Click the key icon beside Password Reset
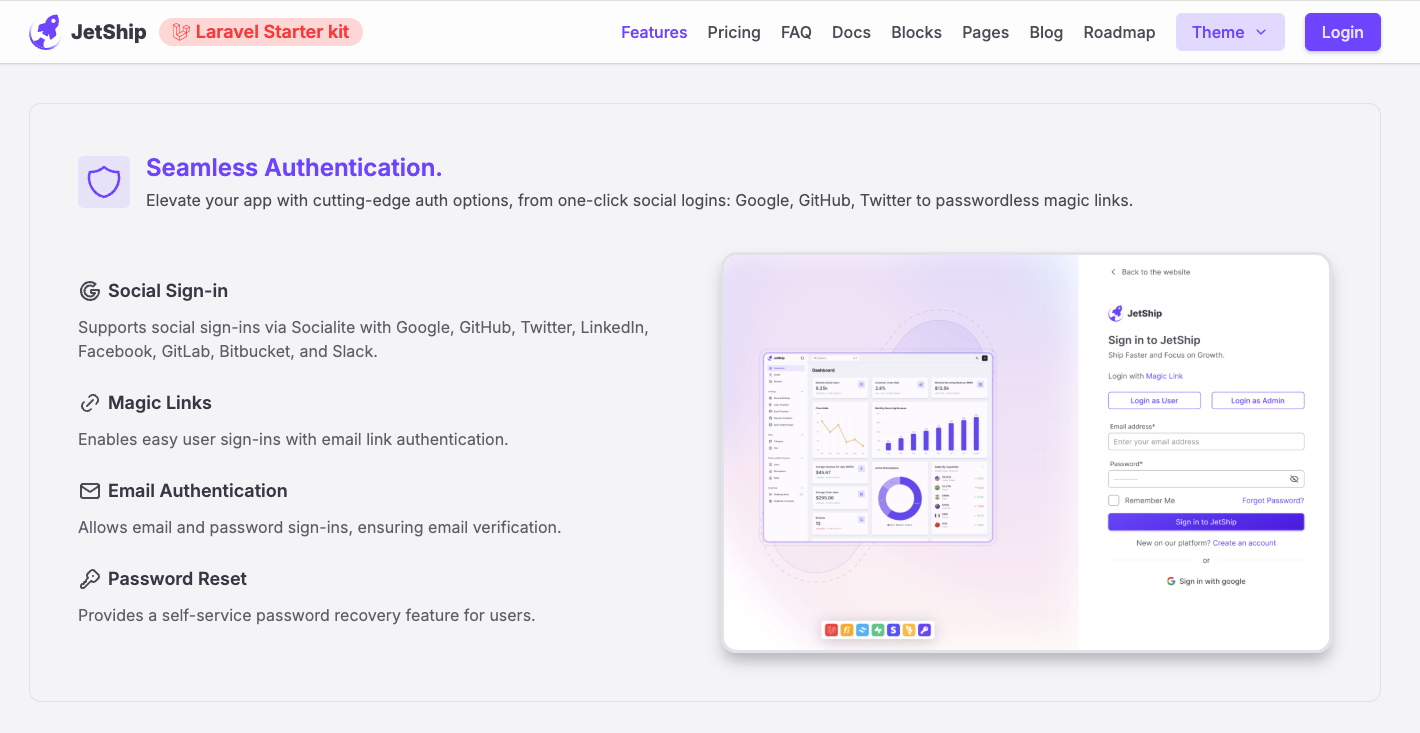The width and height of the screenshot is (1420, 733). tap(90, 579)
